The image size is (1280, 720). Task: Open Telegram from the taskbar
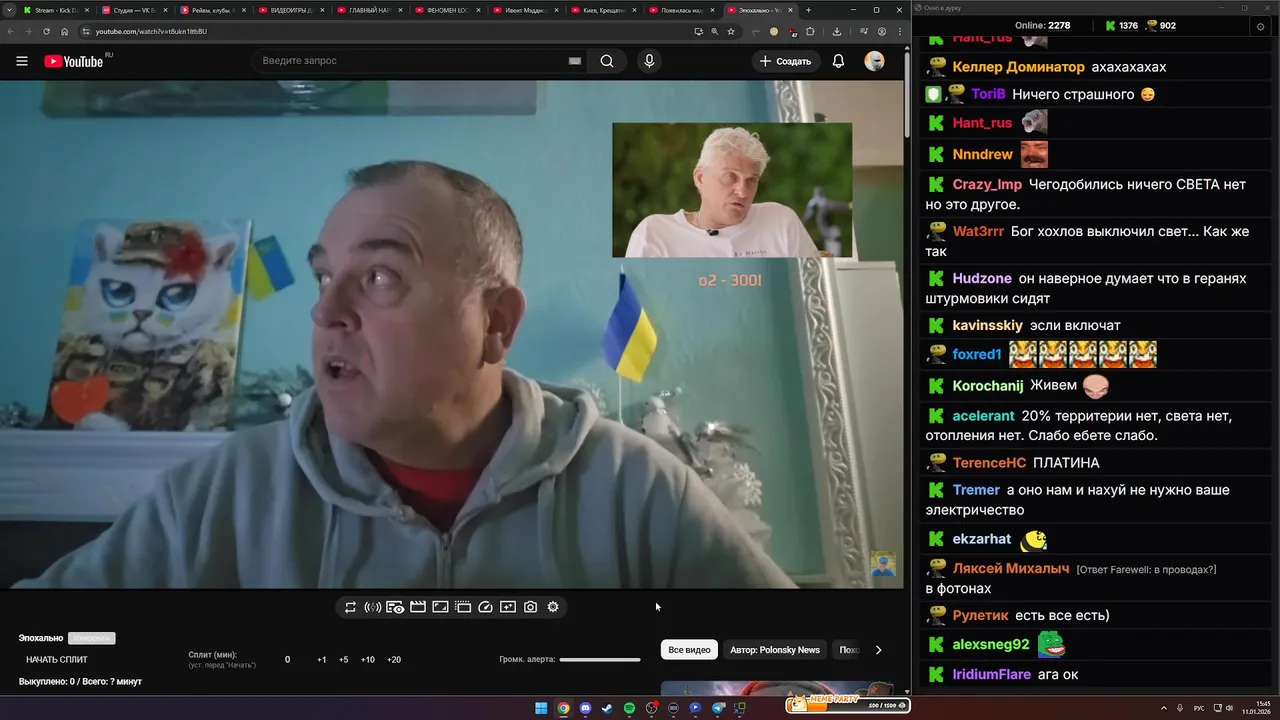pos(718,708)
